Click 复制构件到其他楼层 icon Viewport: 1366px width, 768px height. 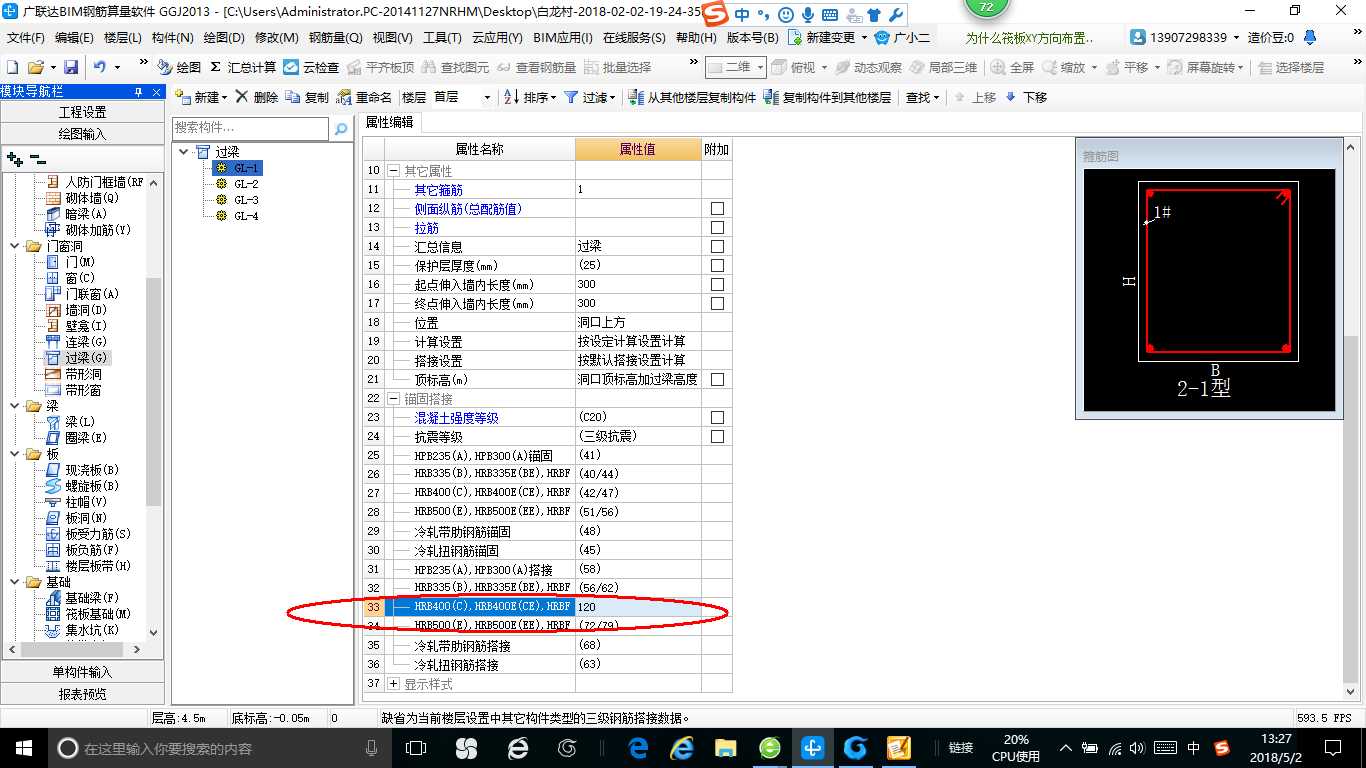pos(827,97)
